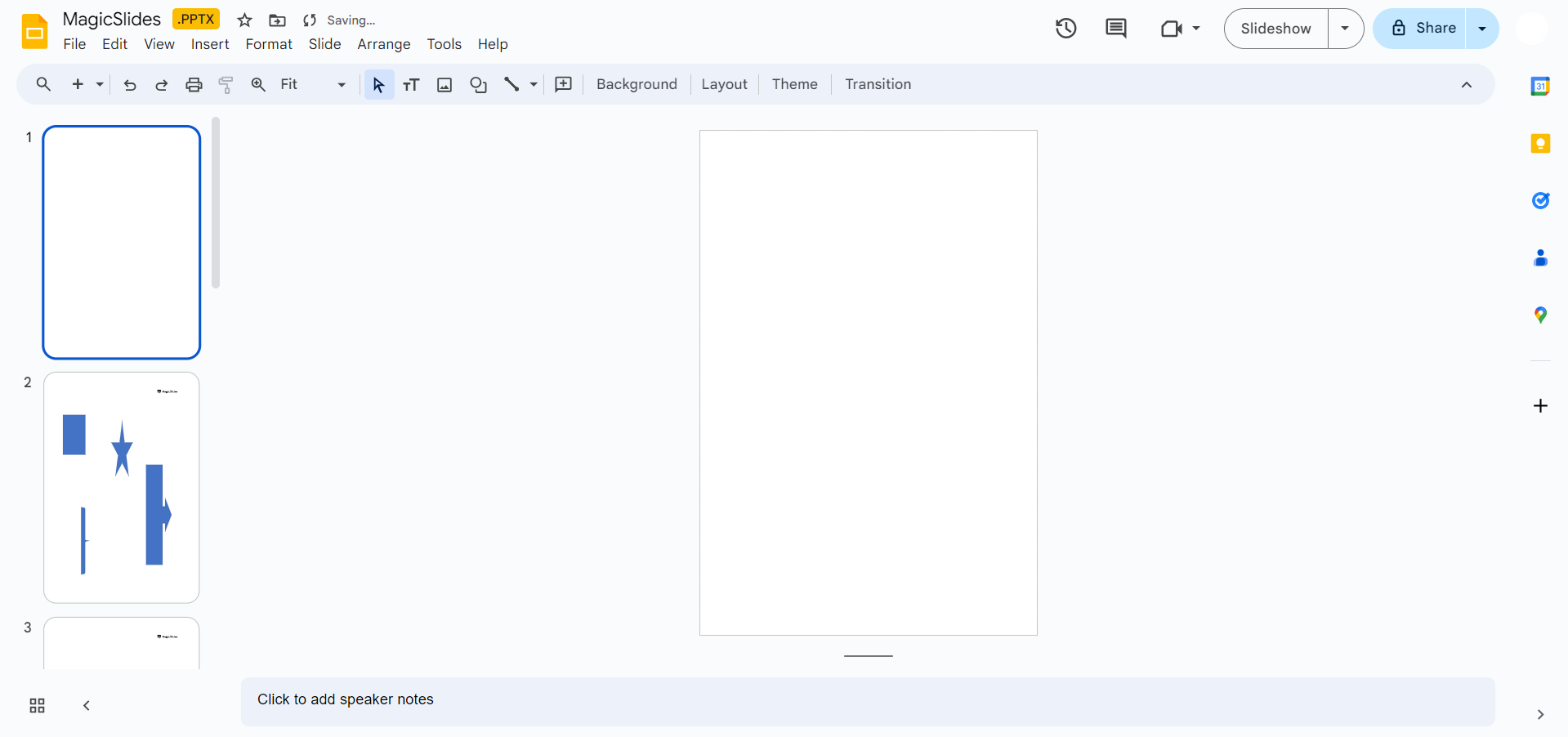Select slide 1 thumbnail
This screenshot has width=1568, height=737.
(x=122, y=243)
